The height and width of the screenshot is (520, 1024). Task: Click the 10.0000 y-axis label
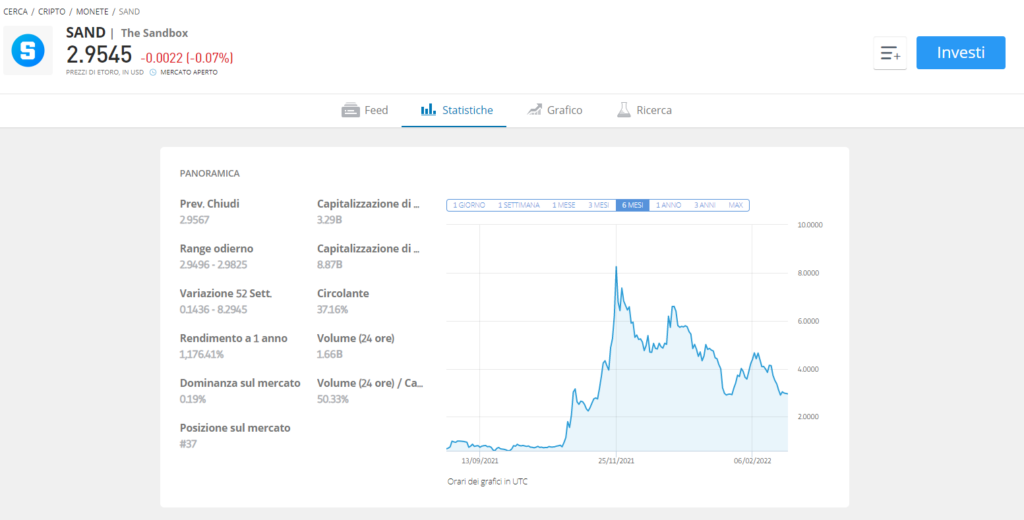[x=810, y=225]
